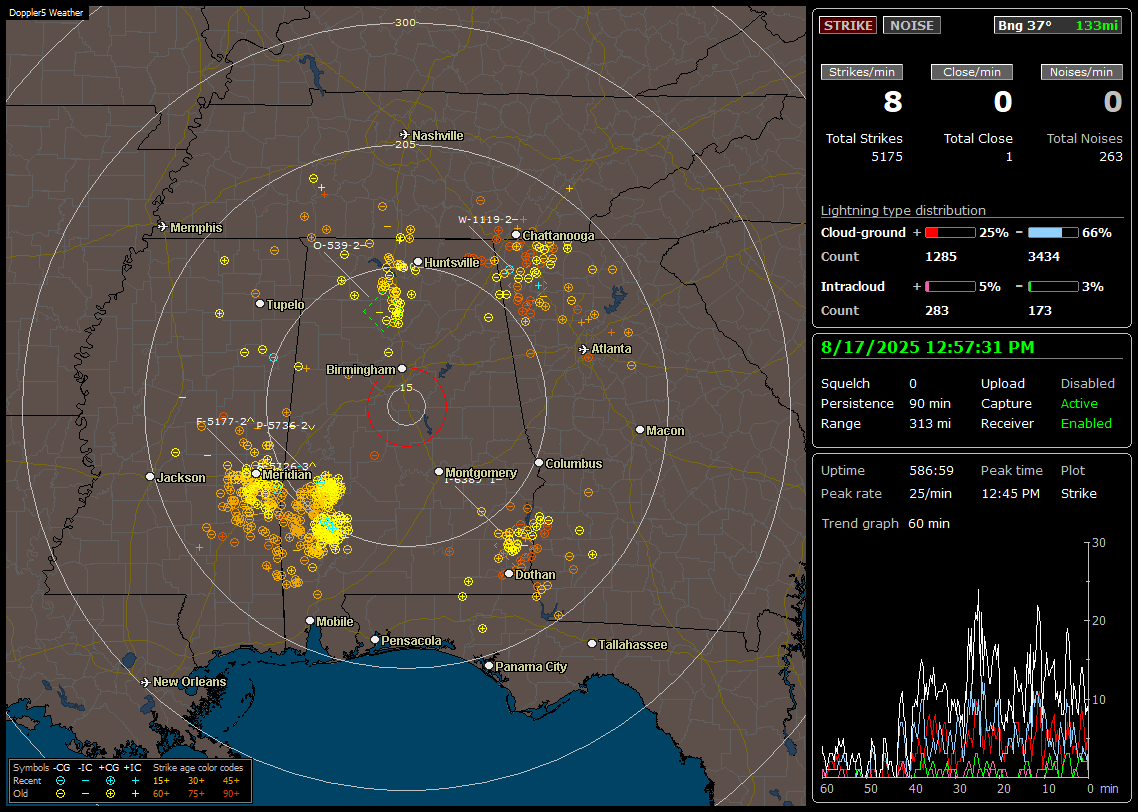1138x812 pixels.
Task: Click the positive cloud-ground count 1285
Action: point(941,257)
